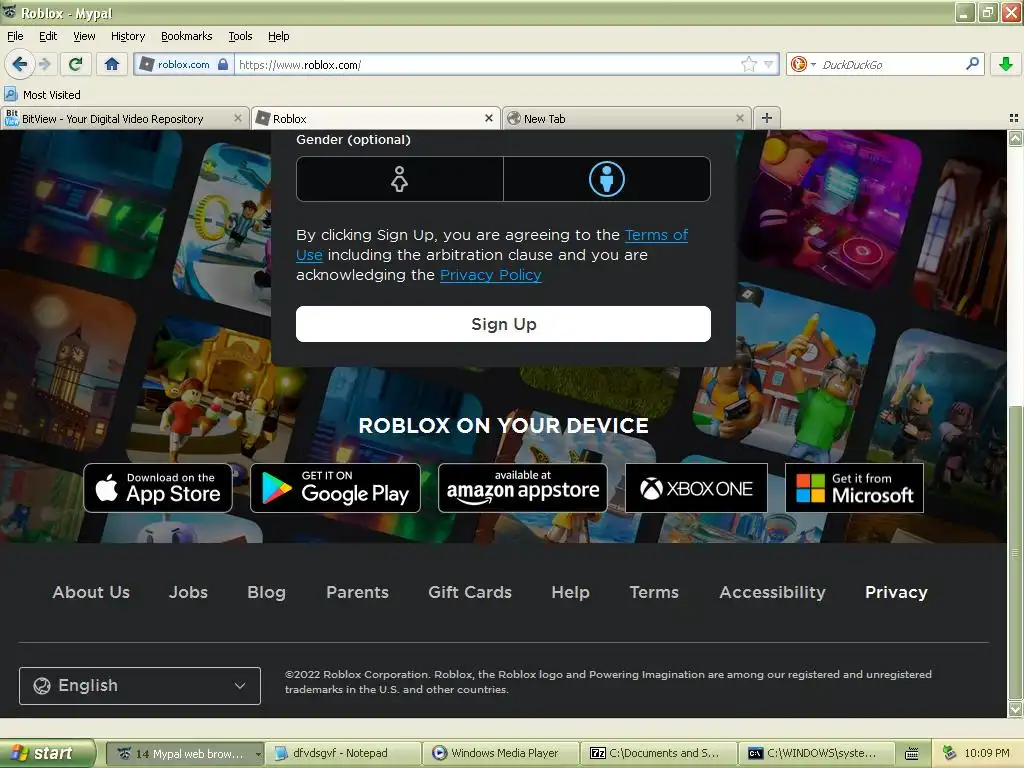Open the tab groups grid icon

click(x=1014, y=118)
